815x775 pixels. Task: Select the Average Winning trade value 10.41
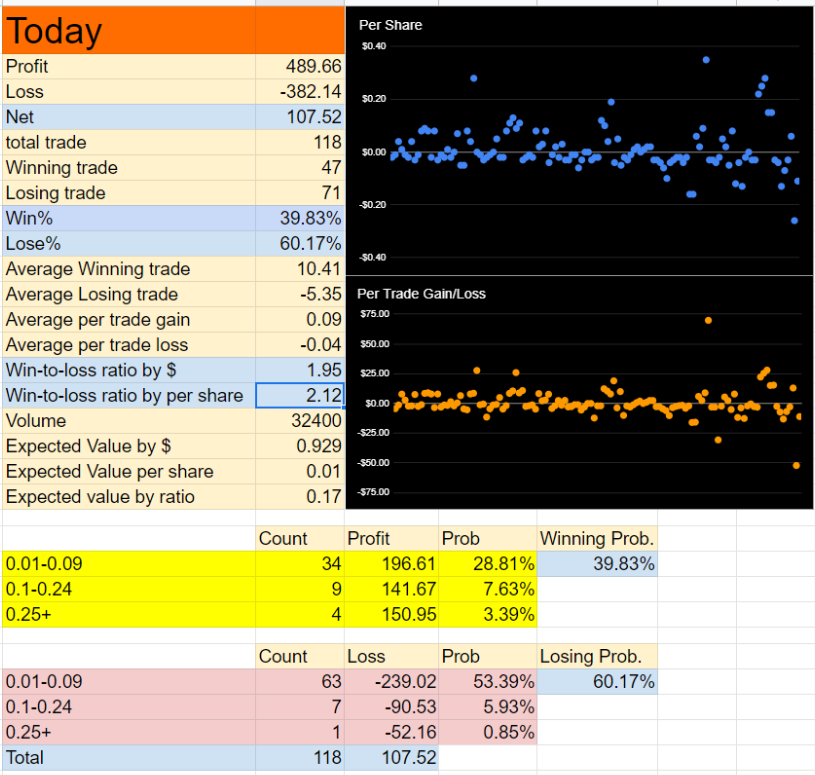pos(300,269)
